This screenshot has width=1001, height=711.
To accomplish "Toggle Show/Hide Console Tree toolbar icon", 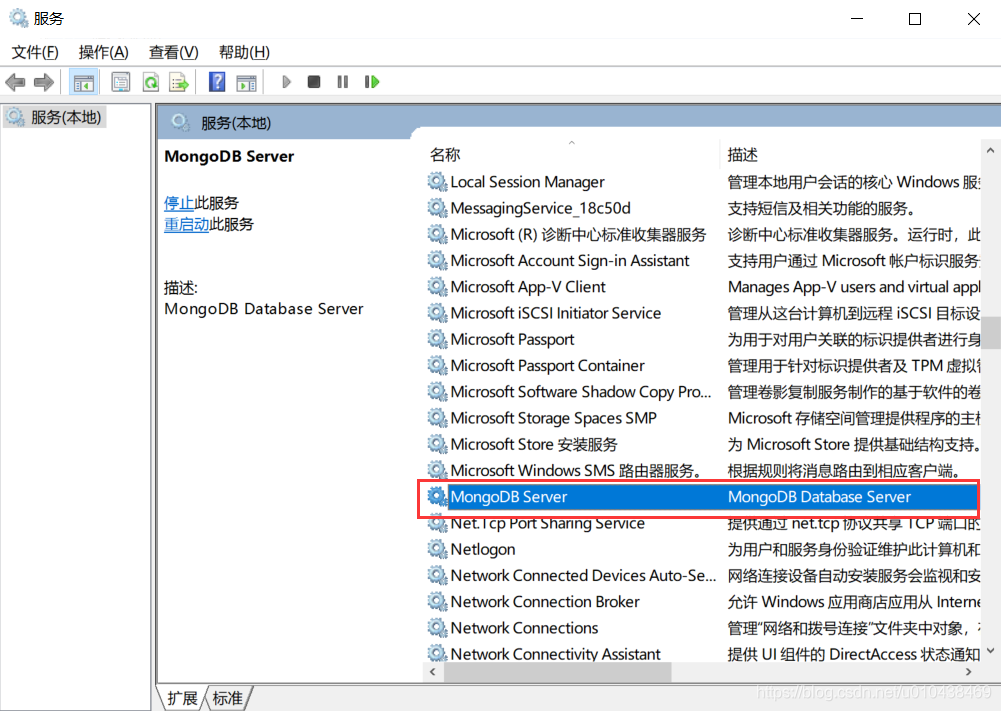I will pos(84,82).
